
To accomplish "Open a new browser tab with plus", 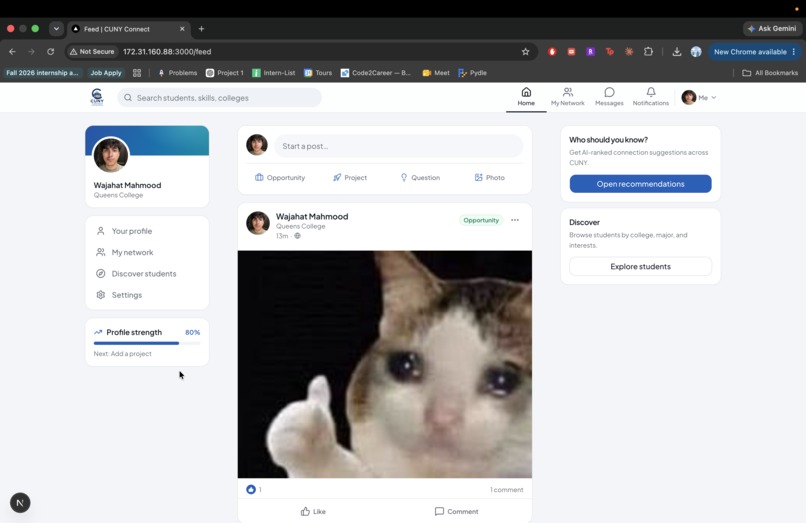I will pyautogui.click(x=202, y=29).
